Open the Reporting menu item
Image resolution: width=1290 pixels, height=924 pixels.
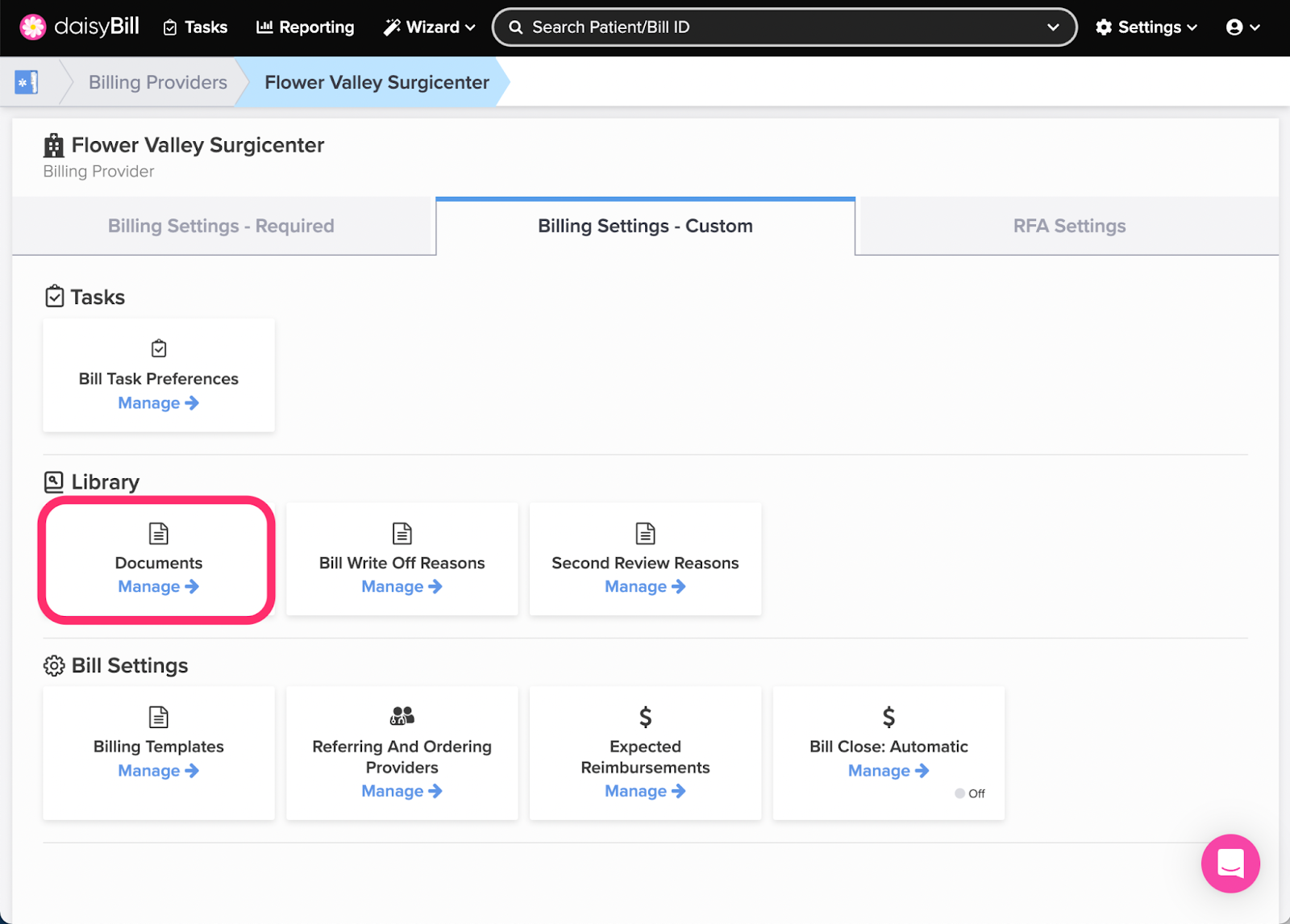(x=305, y=27)
